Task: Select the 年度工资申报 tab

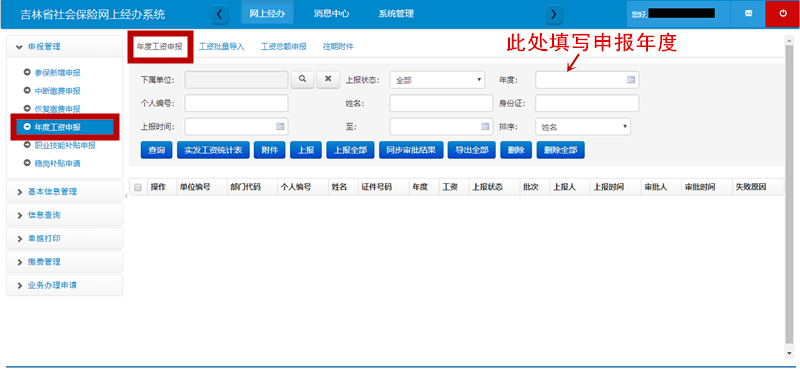Action: tap(160, 46)
